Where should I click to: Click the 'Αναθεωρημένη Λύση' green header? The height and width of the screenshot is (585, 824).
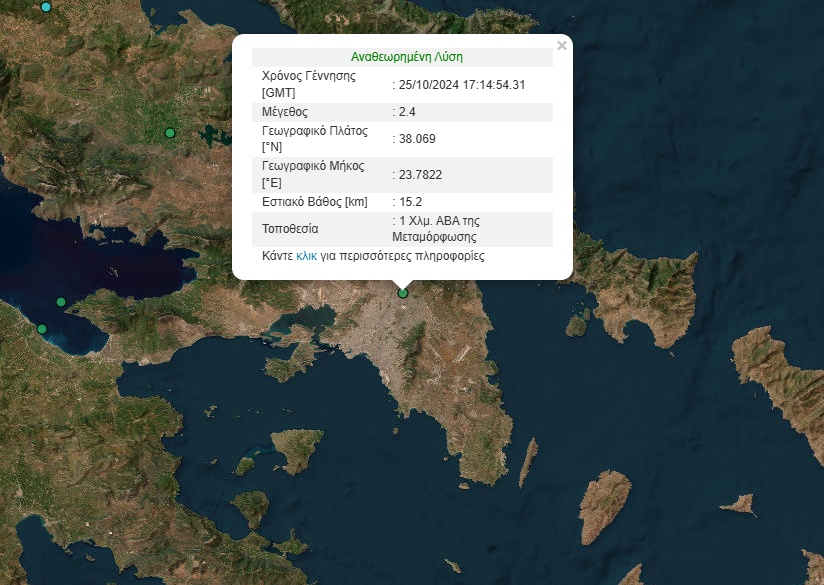[x=406, y=57]
